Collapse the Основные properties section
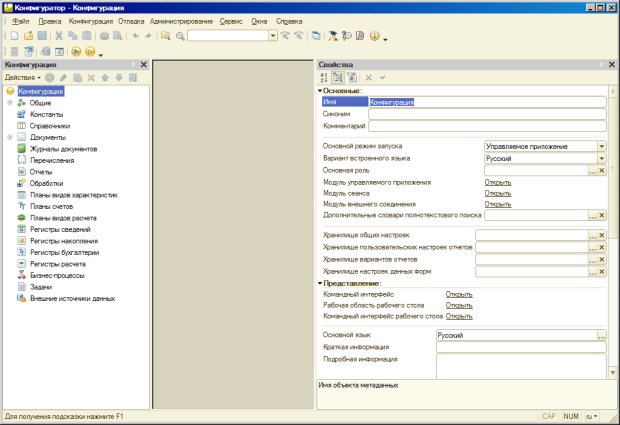Viewport: 620px width, 425px height. click(x=320, y=91)
